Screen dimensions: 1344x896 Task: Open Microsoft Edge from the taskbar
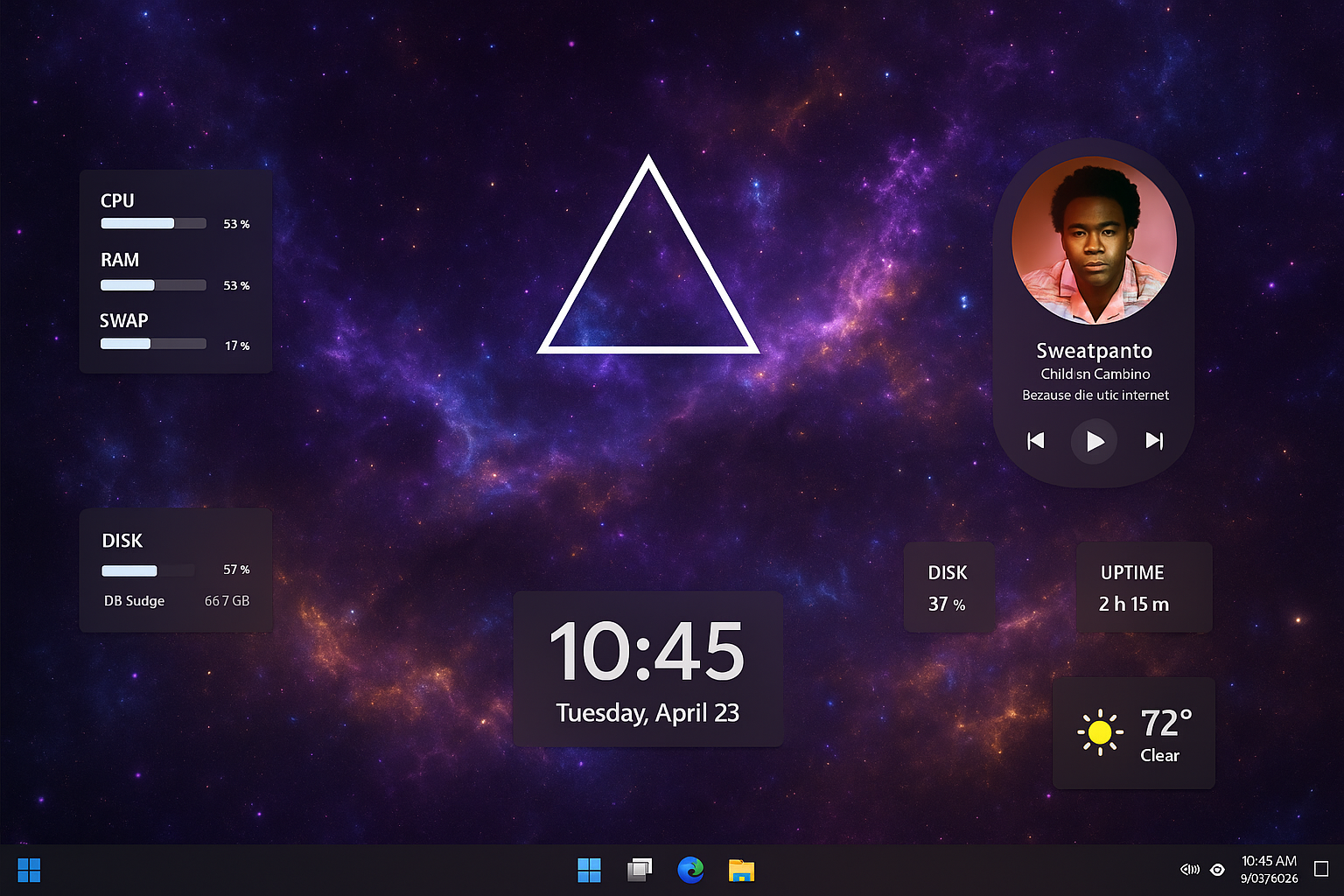click(691, 870)
